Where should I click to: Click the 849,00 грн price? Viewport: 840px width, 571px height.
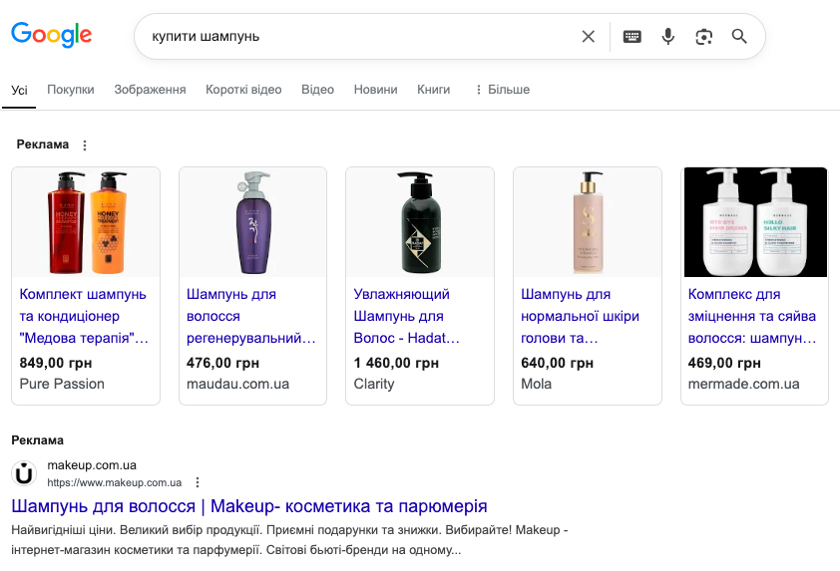56,363
